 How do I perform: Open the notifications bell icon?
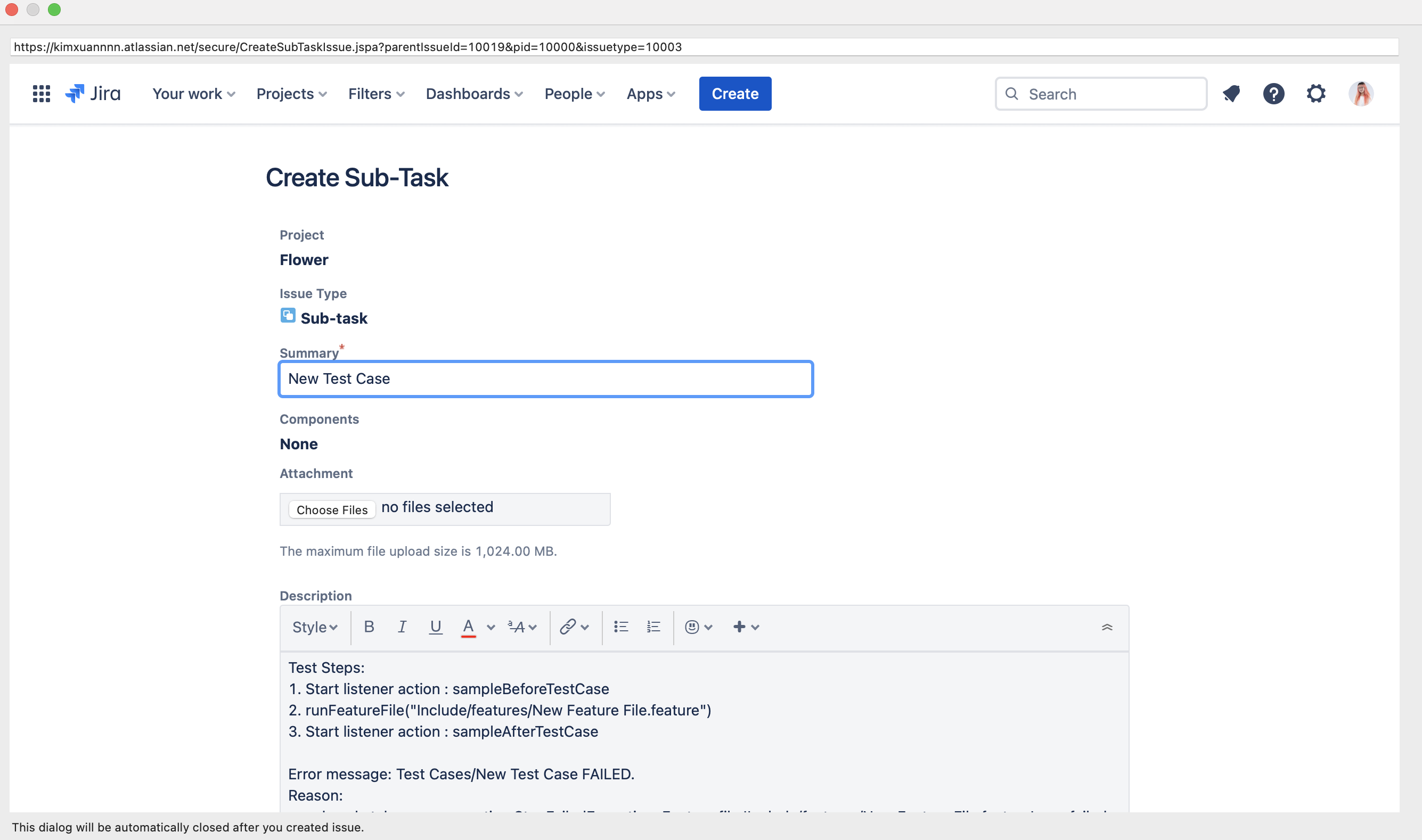1231,94
